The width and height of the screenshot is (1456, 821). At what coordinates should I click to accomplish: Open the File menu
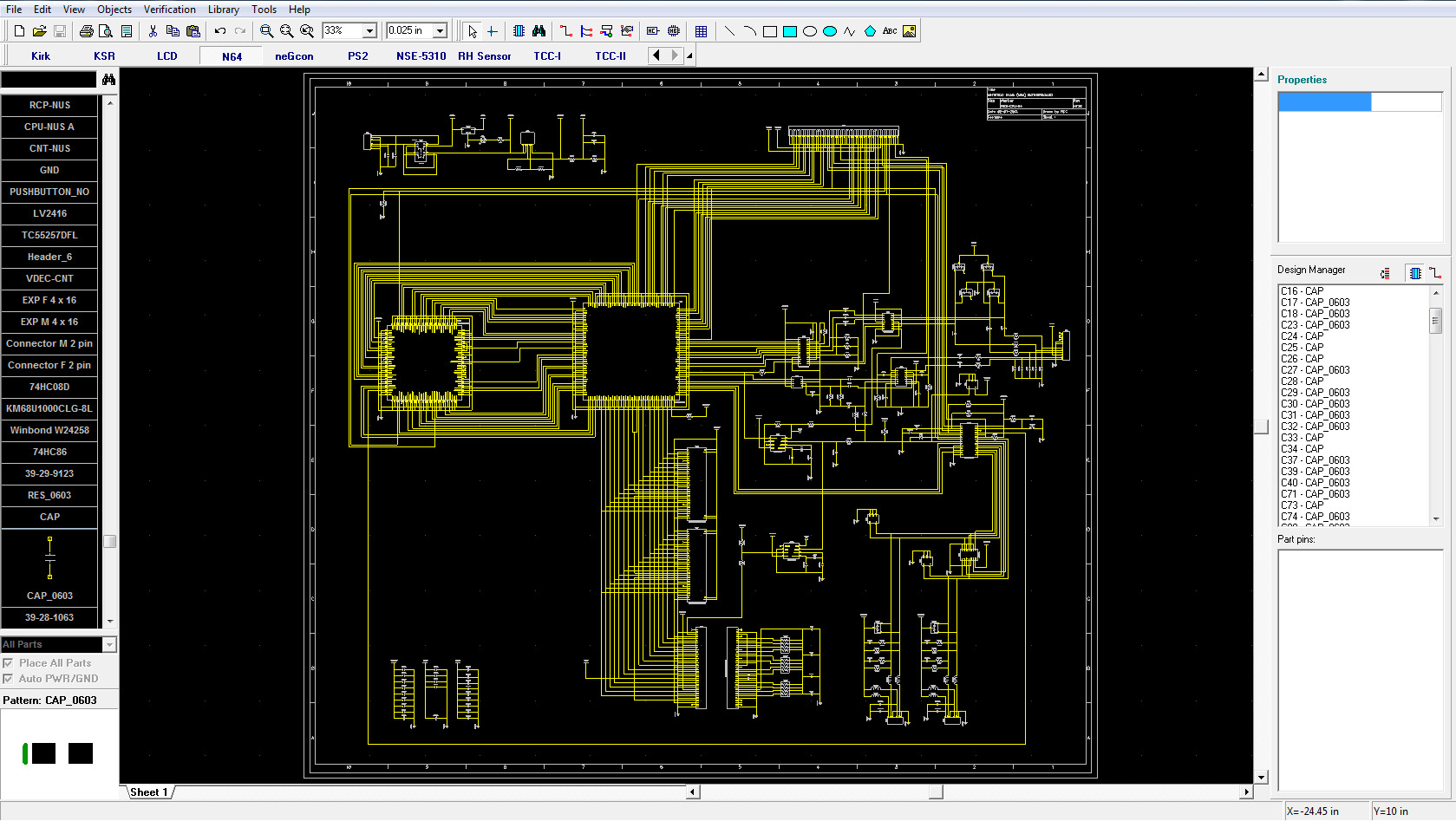point(14,10)
